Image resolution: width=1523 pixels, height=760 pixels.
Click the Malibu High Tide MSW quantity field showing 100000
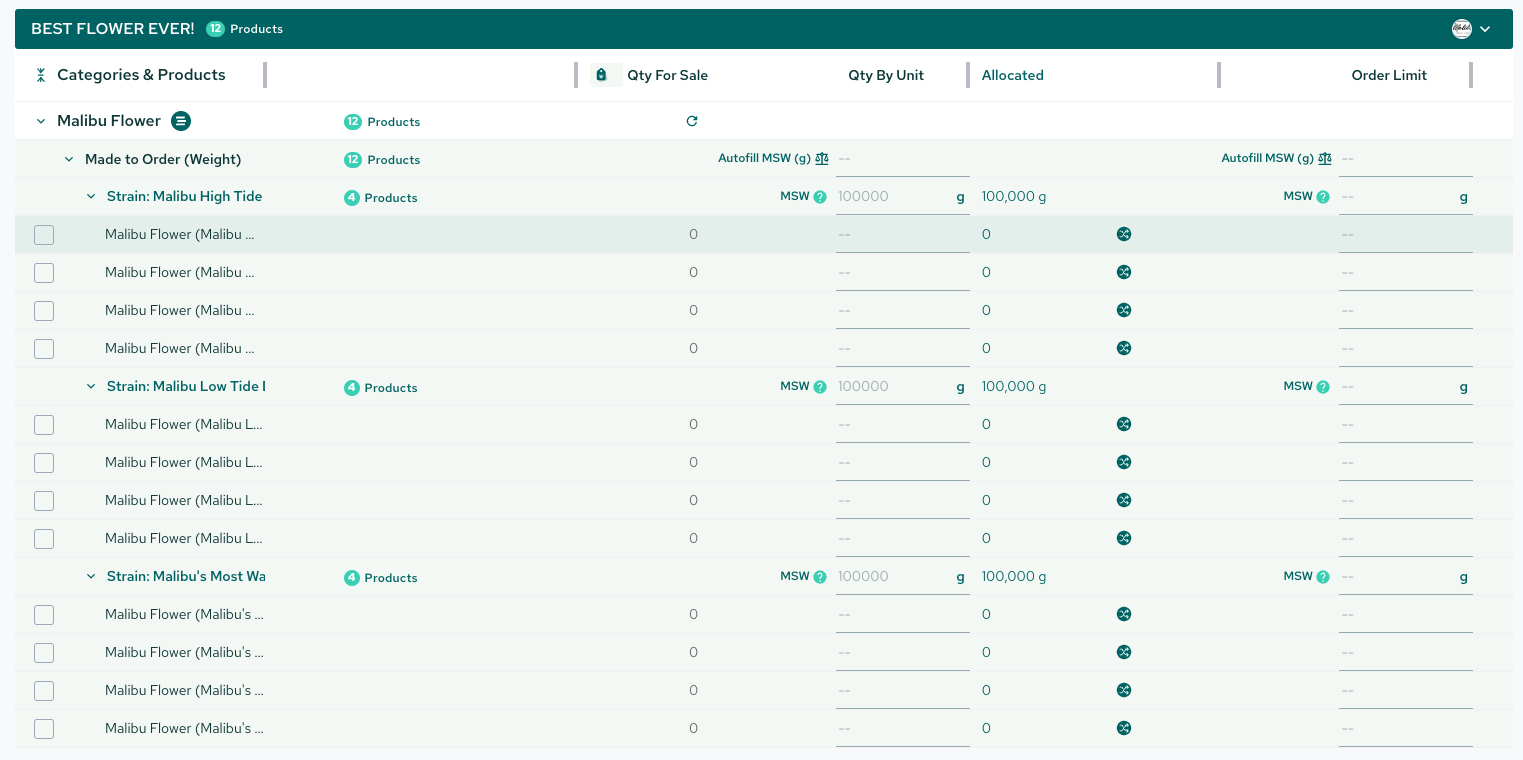(x=903, y=197)
